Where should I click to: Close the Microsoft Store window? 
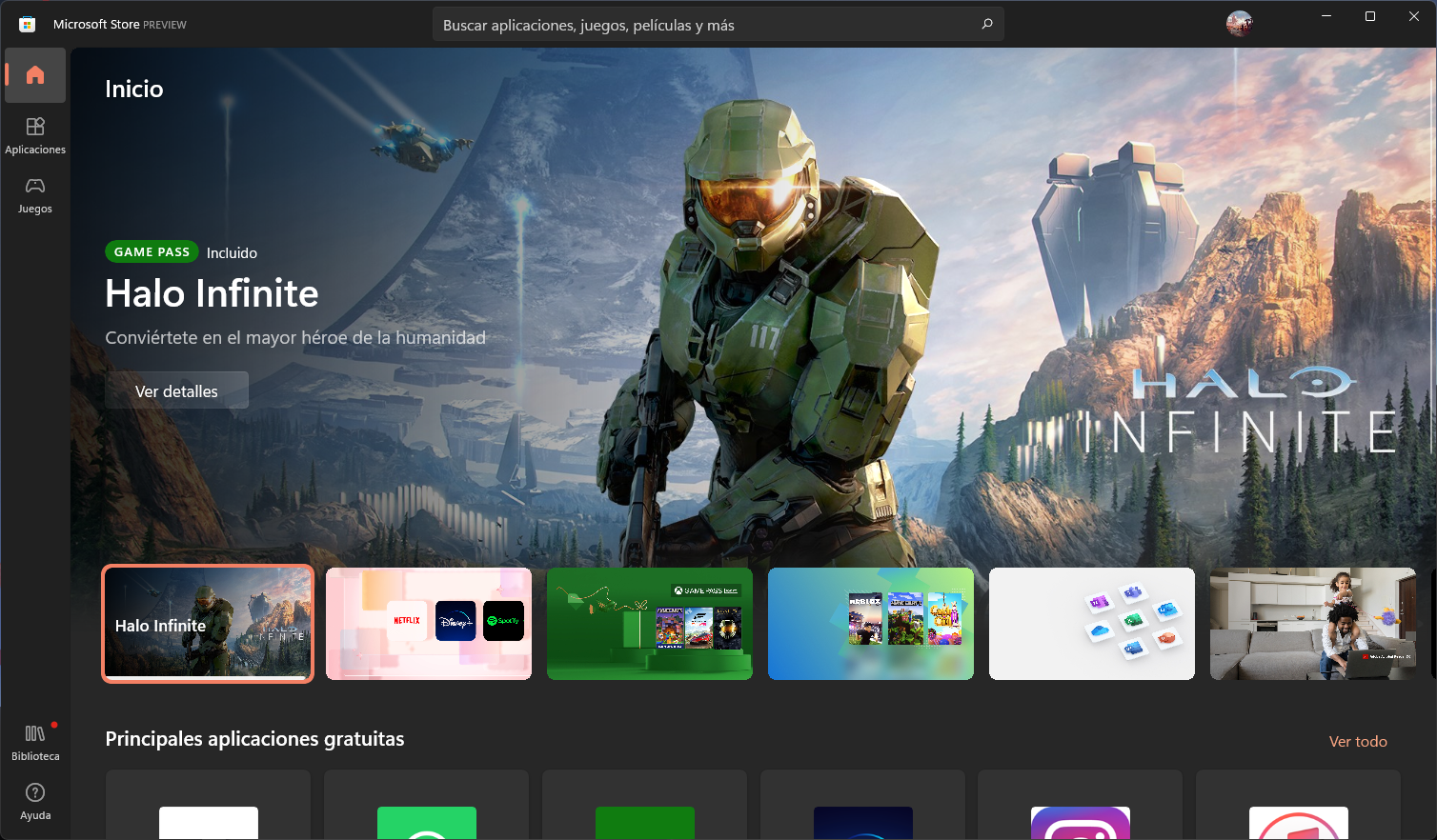click(1414, 16)
